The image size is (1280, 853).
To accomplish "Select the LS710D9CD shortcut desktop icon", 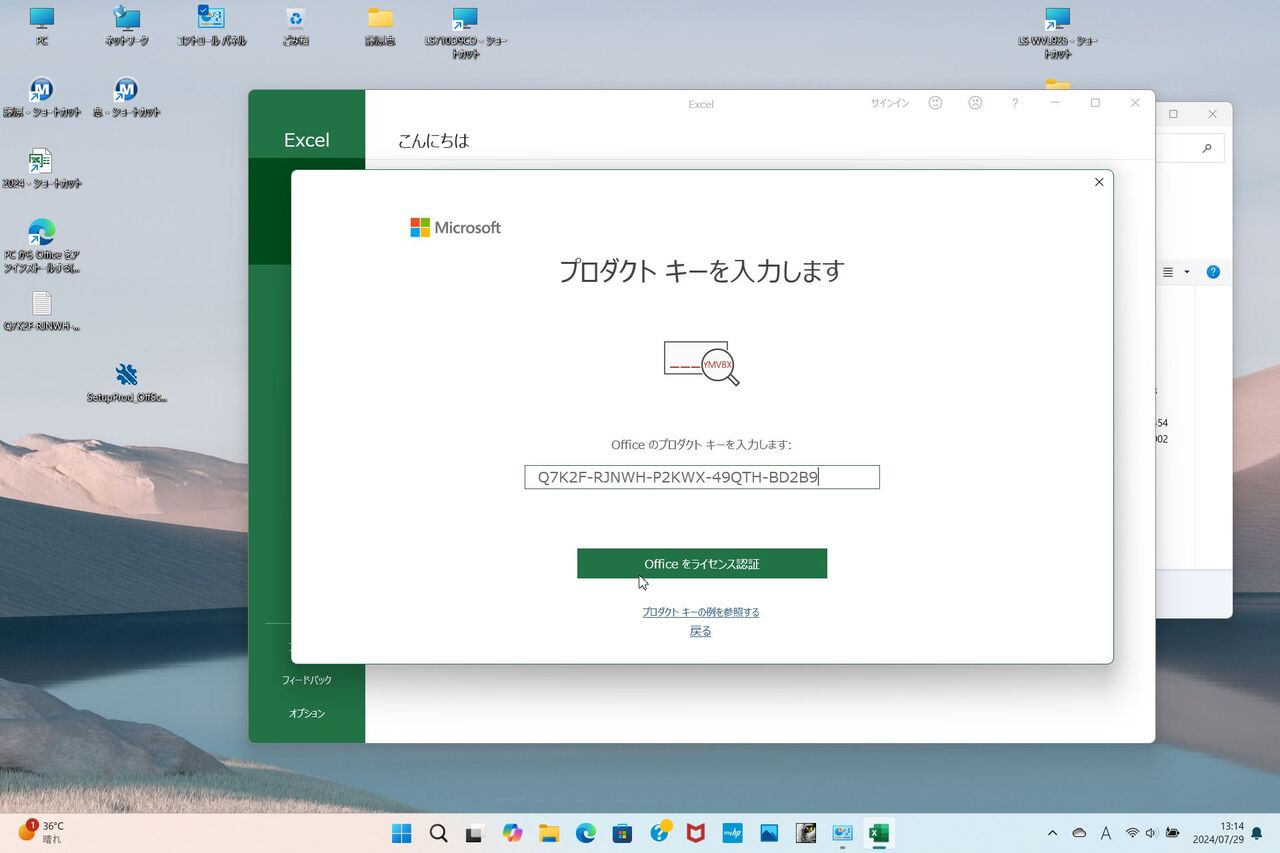I will (x=465, y=33).
